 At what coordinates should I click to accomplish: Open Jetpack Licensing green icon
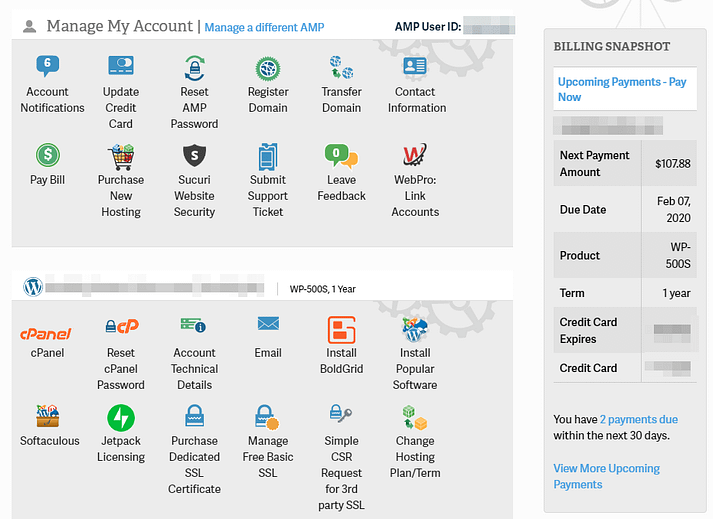click(x=121, y=418)
